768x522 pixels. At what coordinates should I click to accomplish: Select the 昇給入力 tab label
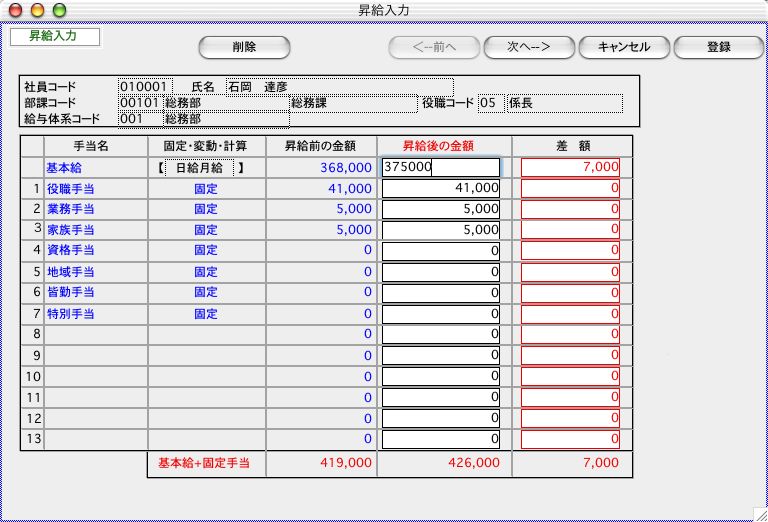(55, 37)
